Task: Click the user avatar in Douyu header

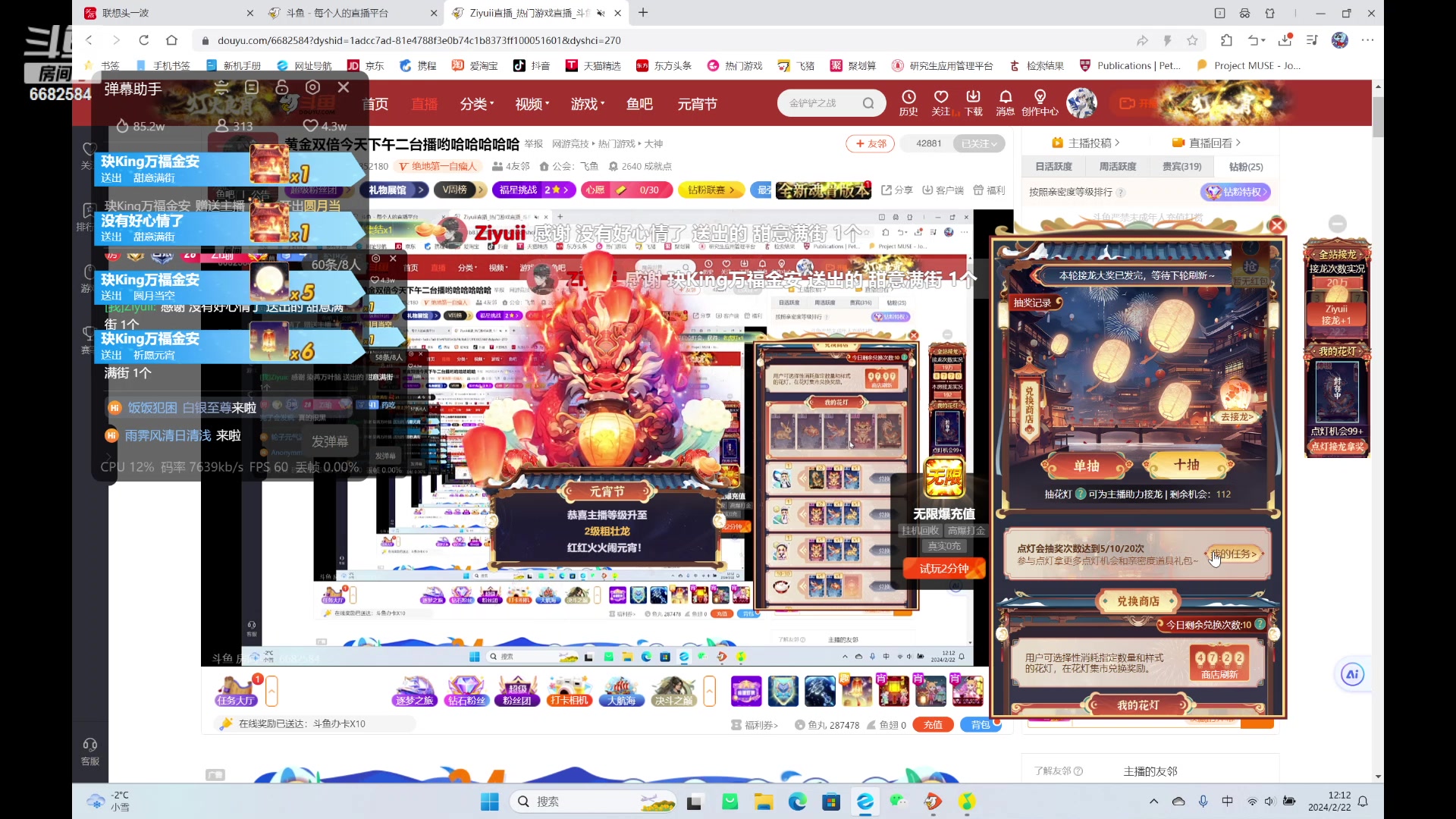Action: (x=1081, y=103)
